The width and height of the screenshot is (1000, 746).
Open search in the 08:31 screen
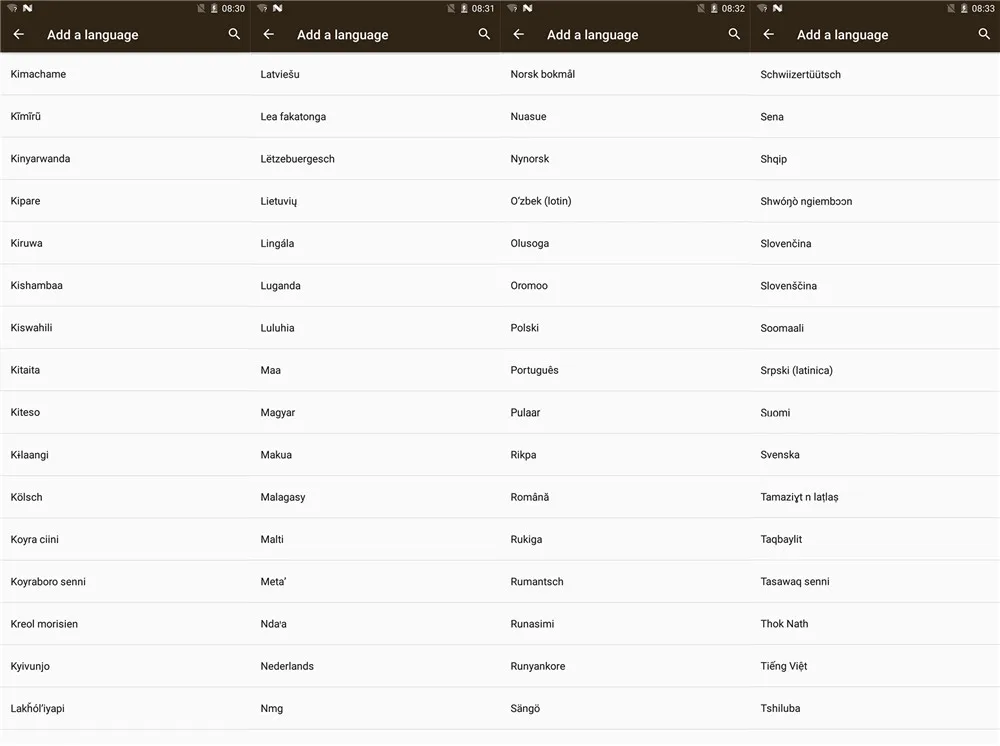tap(484, 34)
